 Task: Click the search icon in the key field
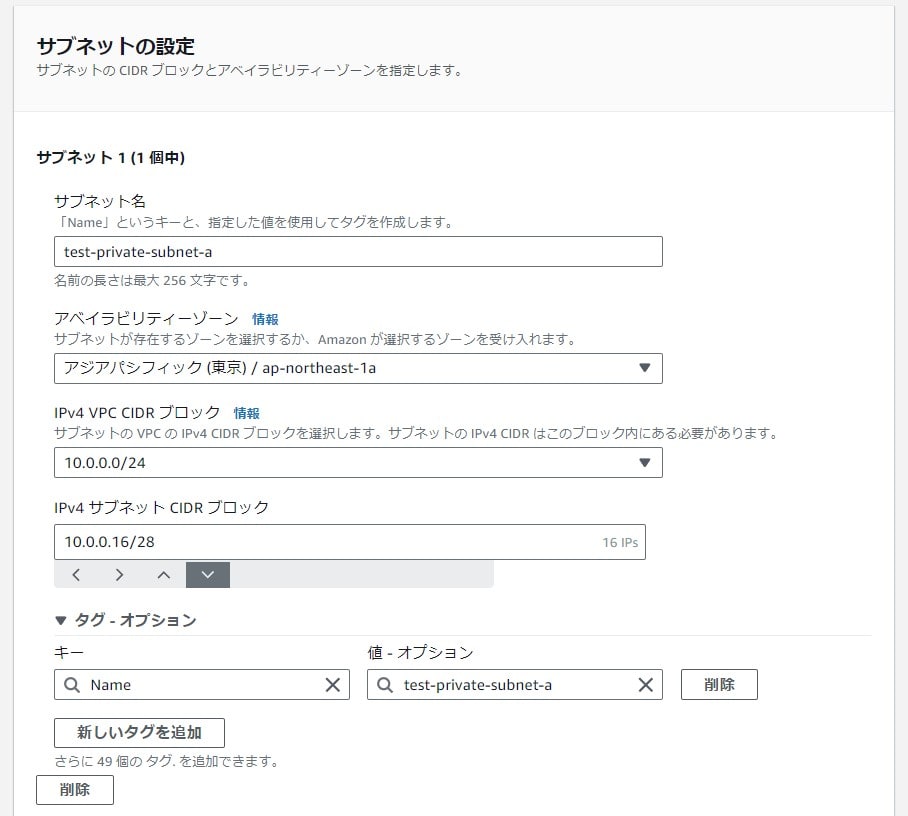pos(72,685)
